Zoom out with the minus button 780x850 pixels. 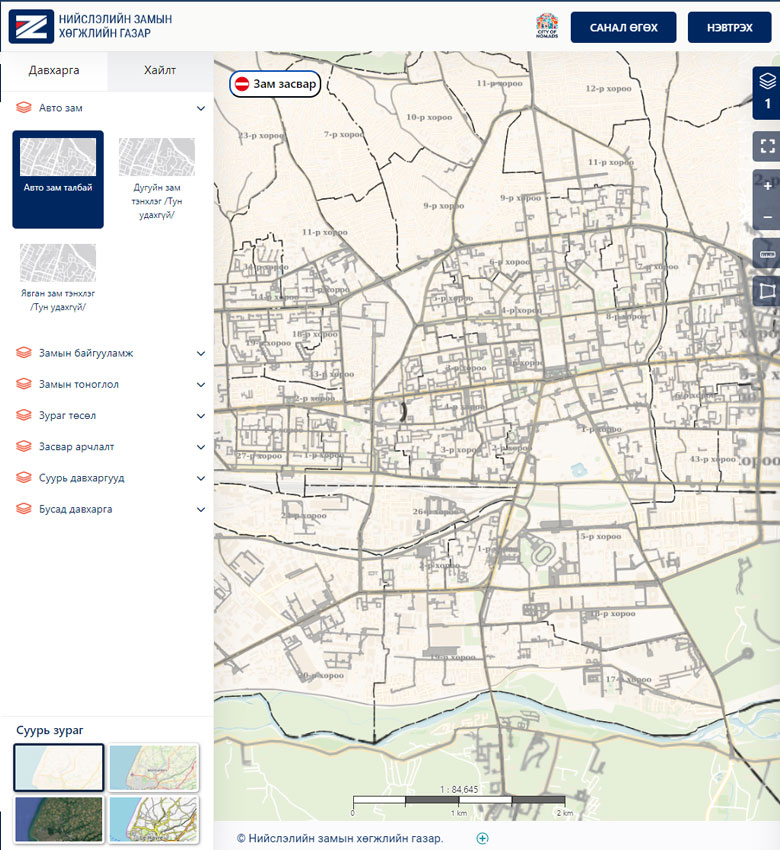click(767, 217)
